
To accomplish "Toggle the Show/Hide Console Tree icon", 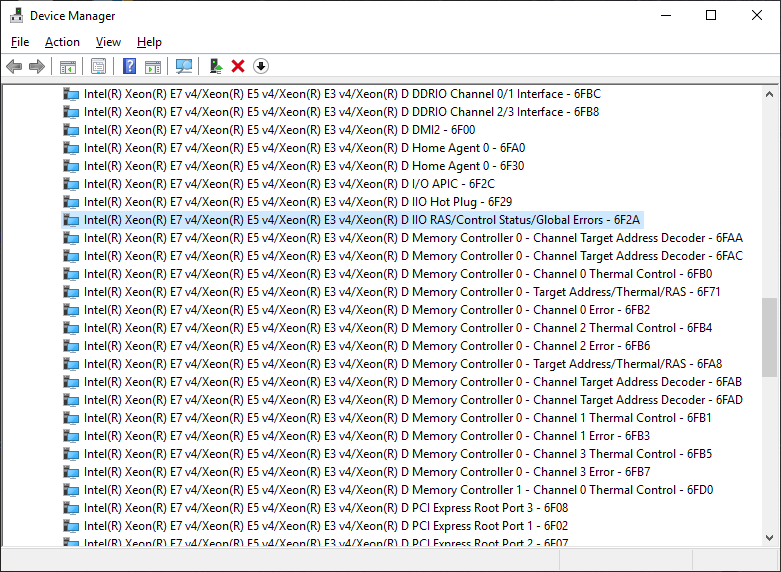I will coord(68,66).
